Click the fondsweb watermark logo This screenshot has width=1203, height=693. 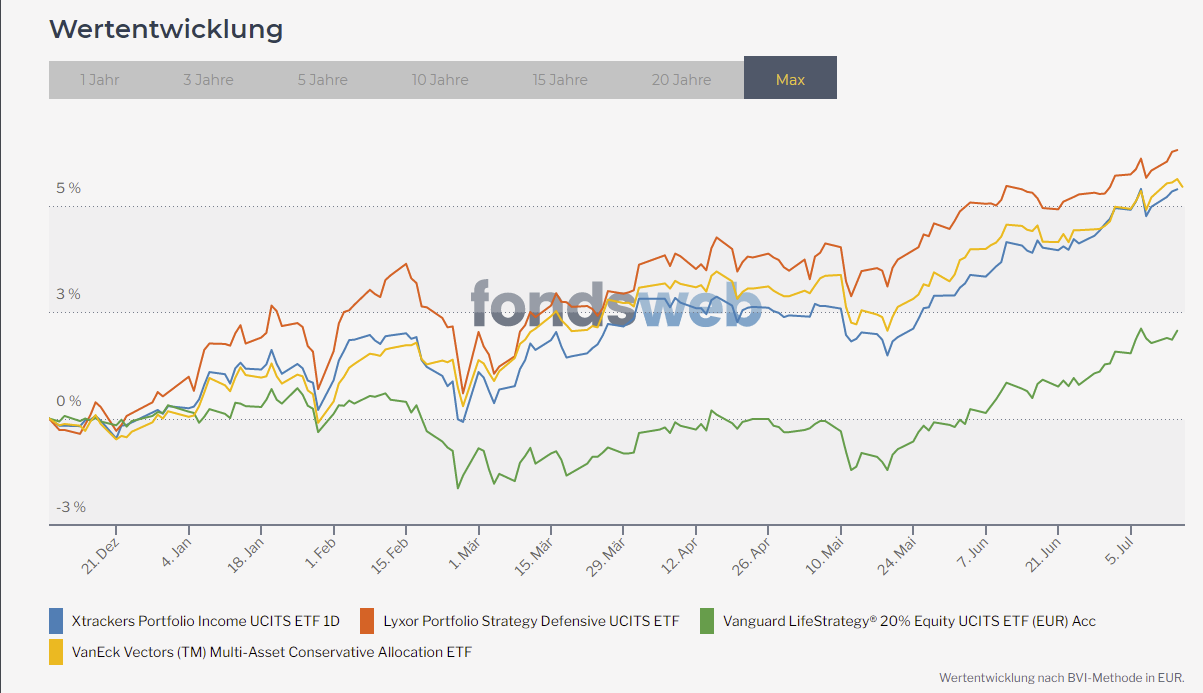click(x=616, y=303)
